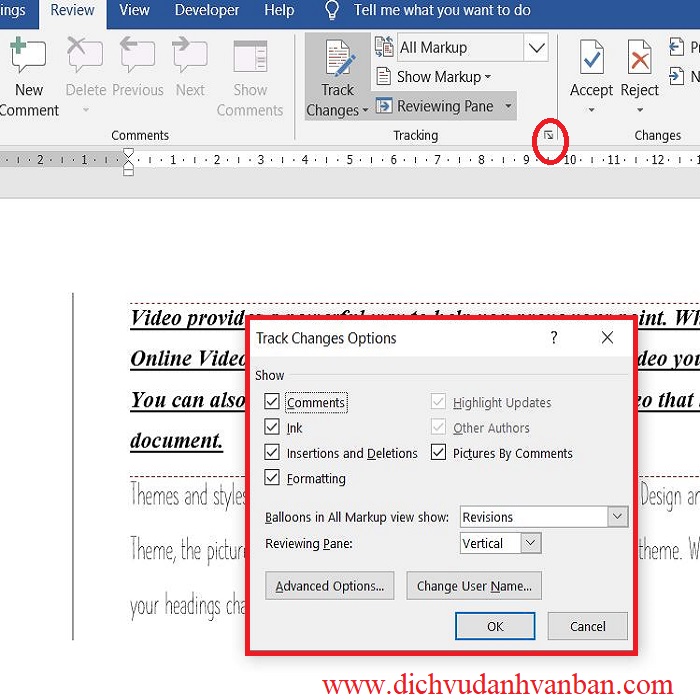Uncheck the Ink checkbox

coord(272,427)
